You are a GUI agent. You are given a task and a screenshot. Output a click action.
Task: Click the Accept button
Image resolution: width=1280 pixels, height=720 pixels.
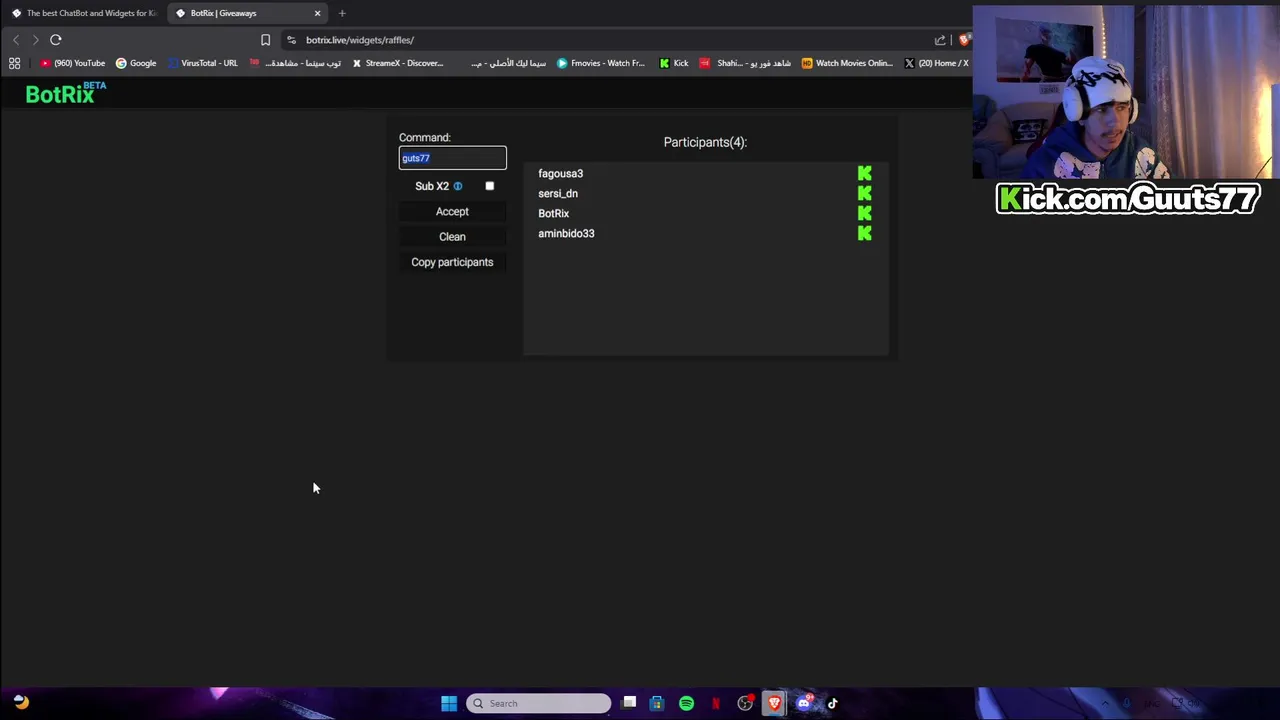[452, 212]
